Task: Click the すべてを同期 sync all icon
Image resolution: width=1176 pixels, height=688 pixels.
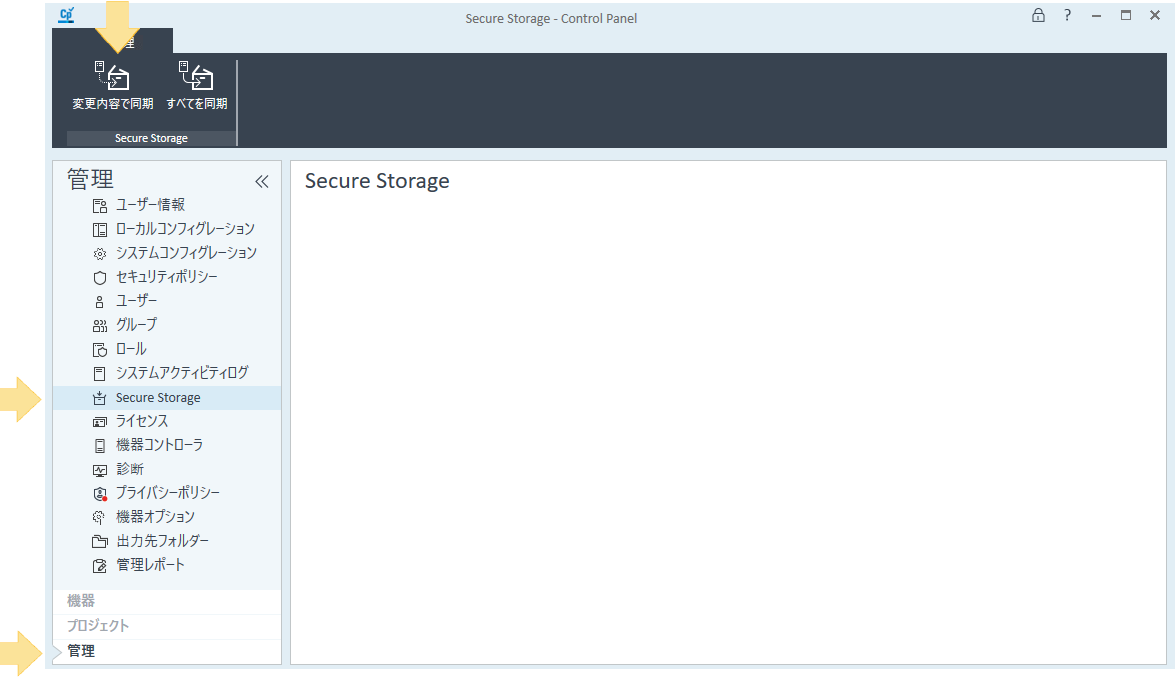Action: coord(196,76)
